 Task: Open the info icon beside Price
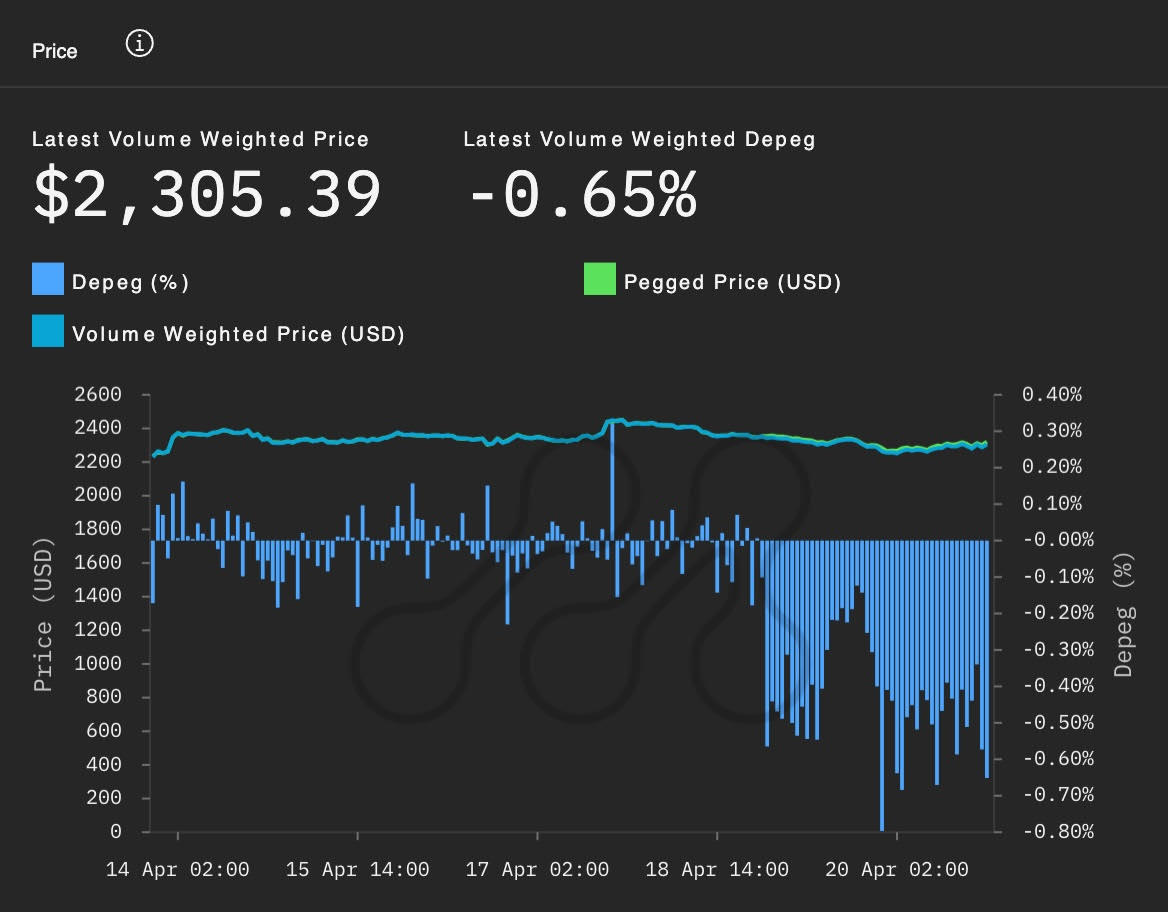click(139, 43)
